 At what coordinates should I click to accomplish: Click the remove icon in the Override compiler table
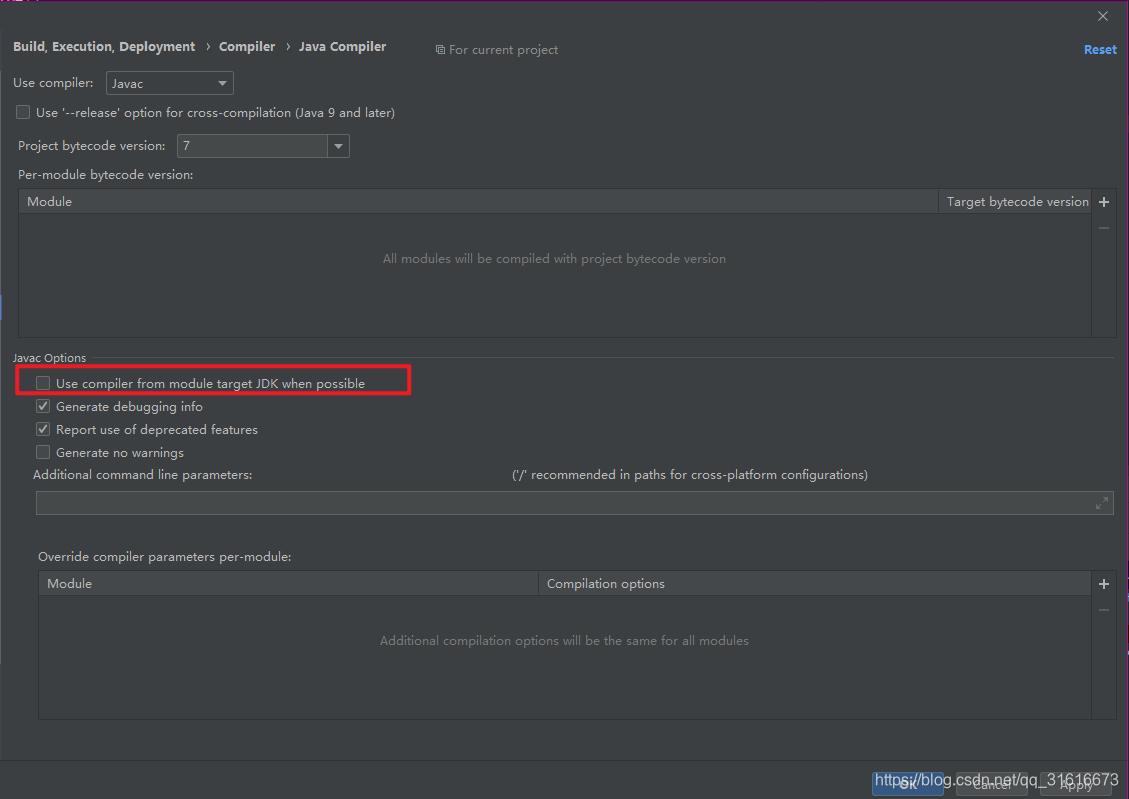tap(1103, 609)
